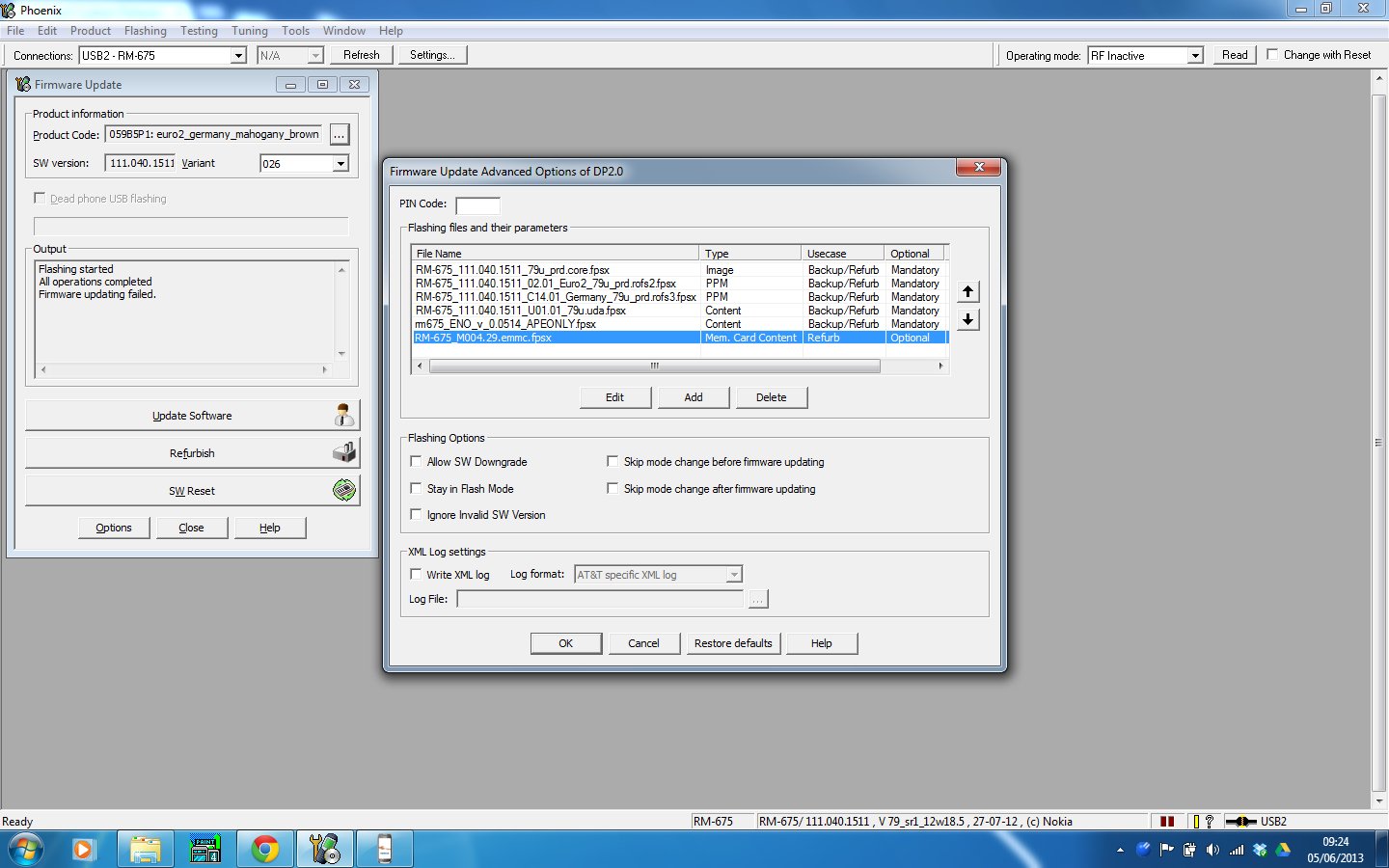Image resolution: width=1389 pixels, height=868 pixels.
Task: Browse for Product Code with ellipsis button
Action: coord(339,135)
